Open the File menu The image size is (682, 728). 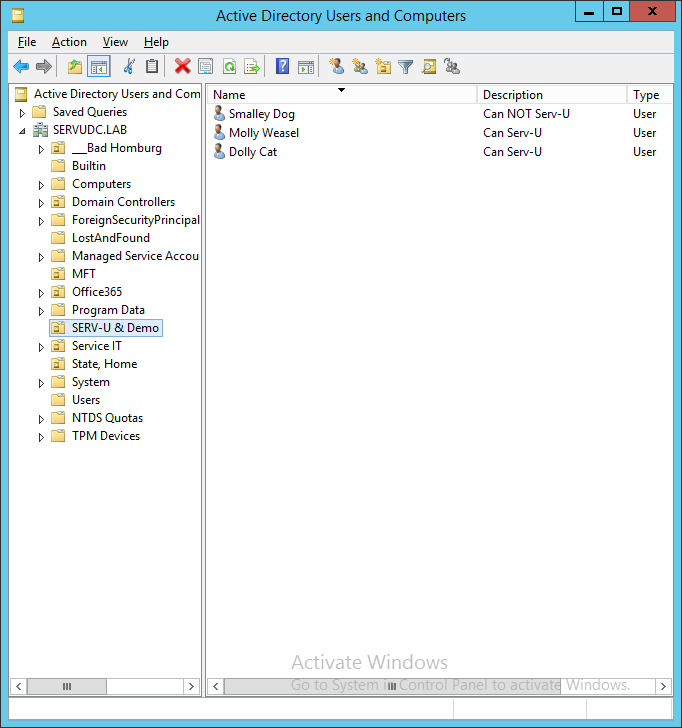tap(27, 42)
